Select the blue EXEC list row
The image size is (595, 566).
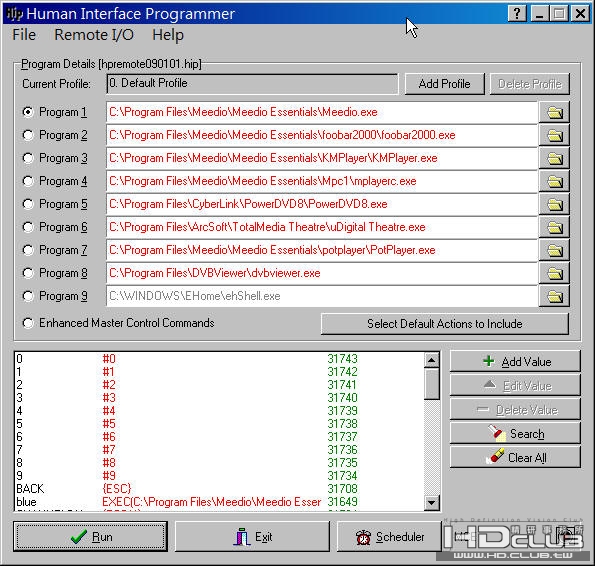[x=219, y=502]
